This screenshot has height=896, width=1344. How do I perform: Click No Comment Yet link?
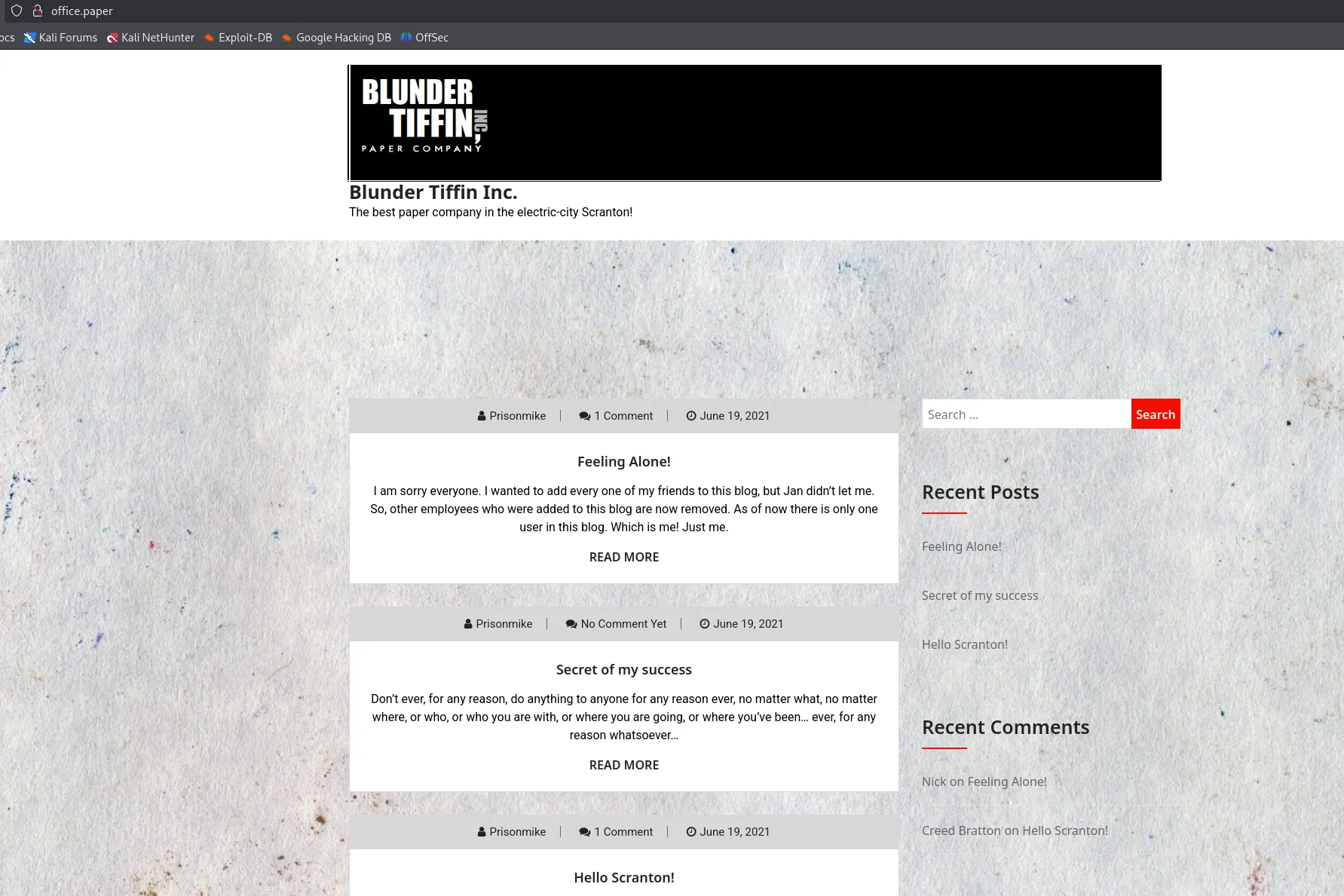tap(623, 624)
